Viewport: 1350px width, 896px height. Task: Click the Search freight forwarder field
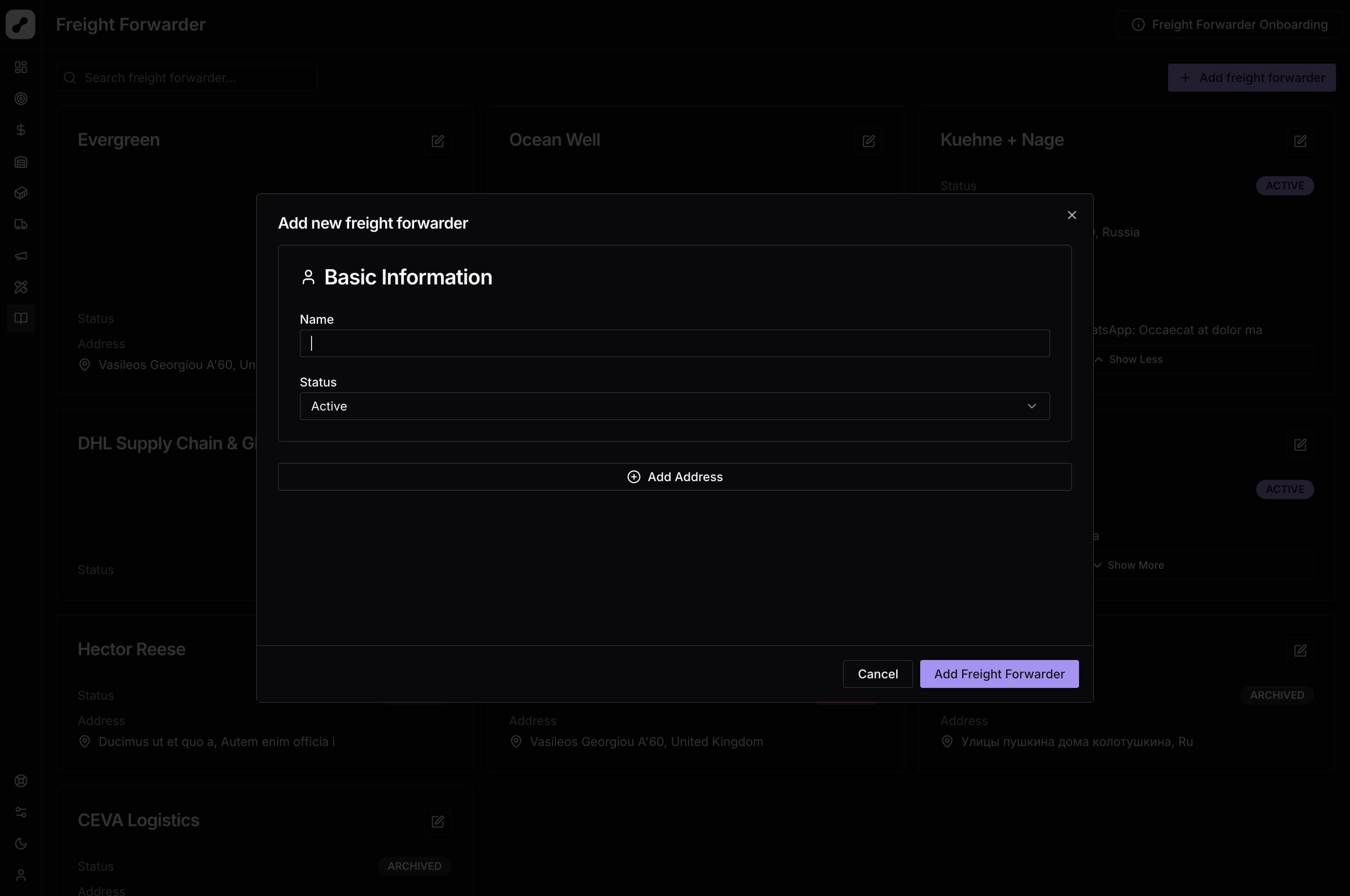[x=186, y=78]
